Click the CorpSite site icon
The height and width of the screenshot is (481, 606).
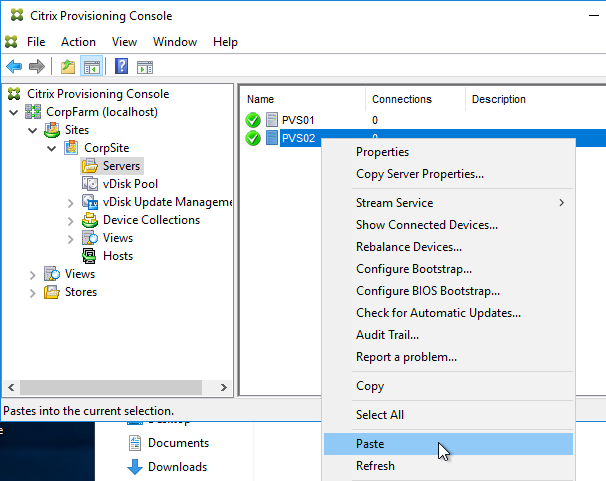click(71, 148)
